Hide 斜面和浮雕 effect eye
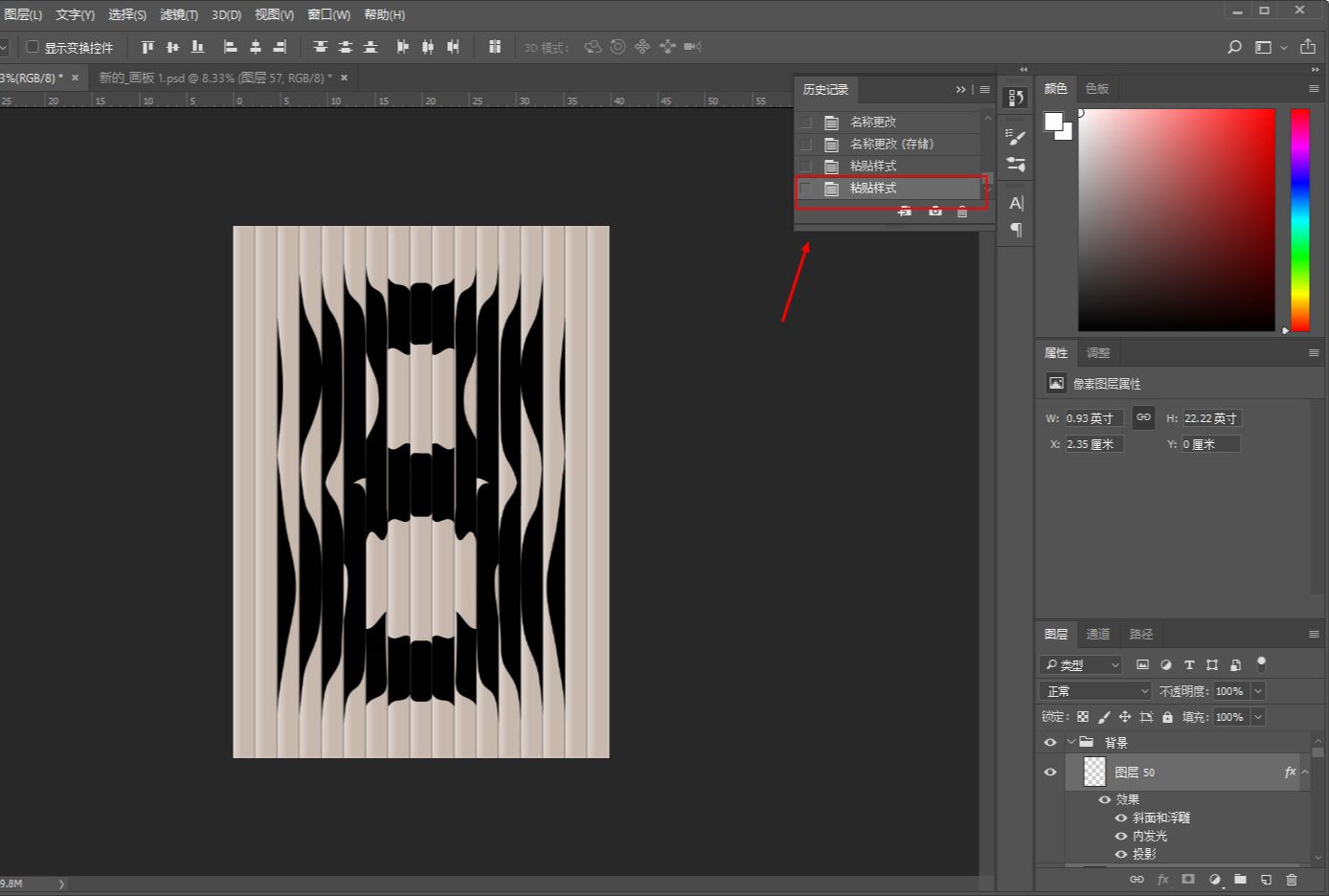 click(1120, 818)
